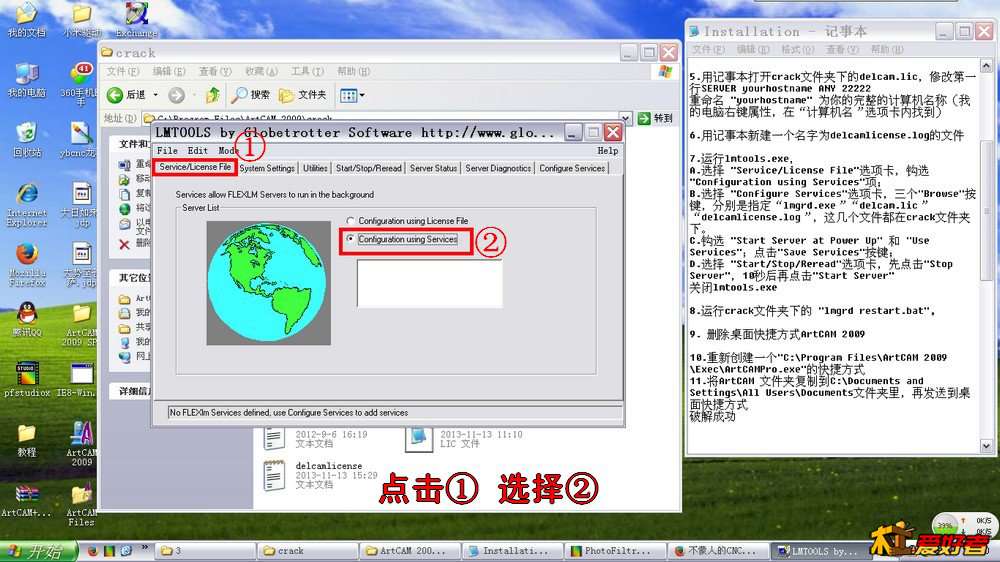Select the text file dated 2012-9-6
The height and width of the screenshot is (562, 1000).
315,439
